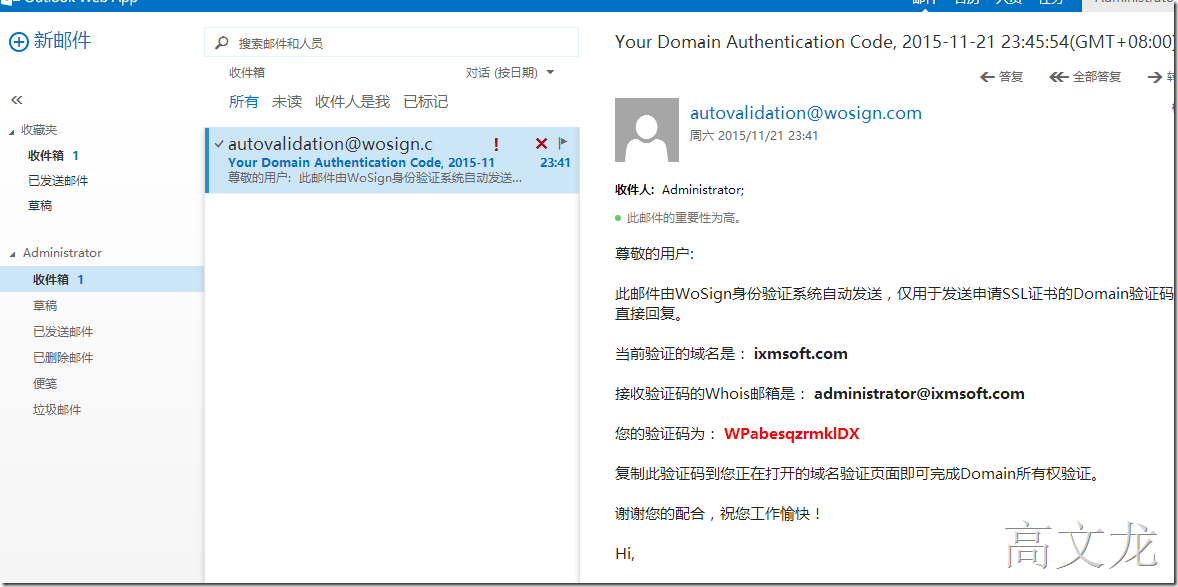This screenshot has width=1178, height=587.
Task: Open the 对话 (按日期) sort dropdown
Action: pyautogui.click(x=510, y=73)
